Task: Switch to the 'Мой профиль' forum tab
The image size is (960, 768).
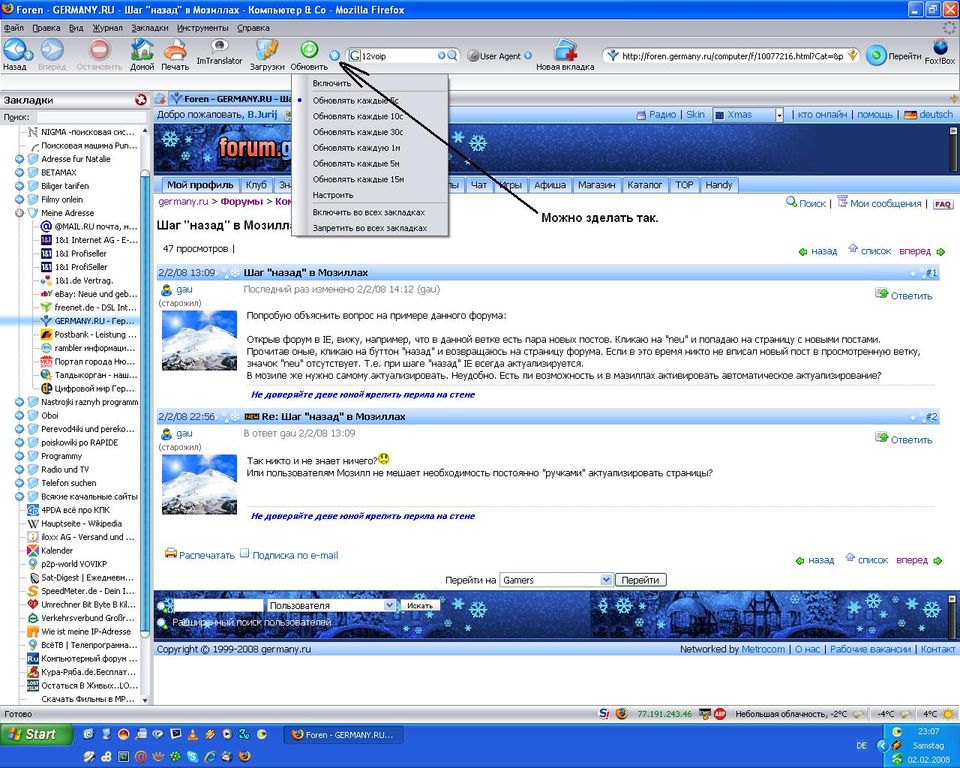Action: pos(200,185)
